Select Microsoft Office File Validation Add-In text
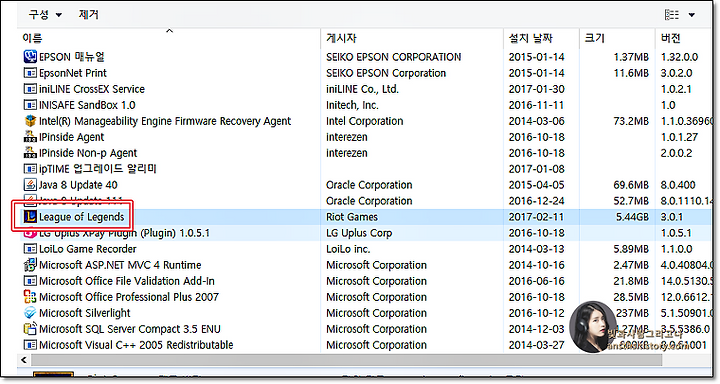 click(x=127, y=281)
